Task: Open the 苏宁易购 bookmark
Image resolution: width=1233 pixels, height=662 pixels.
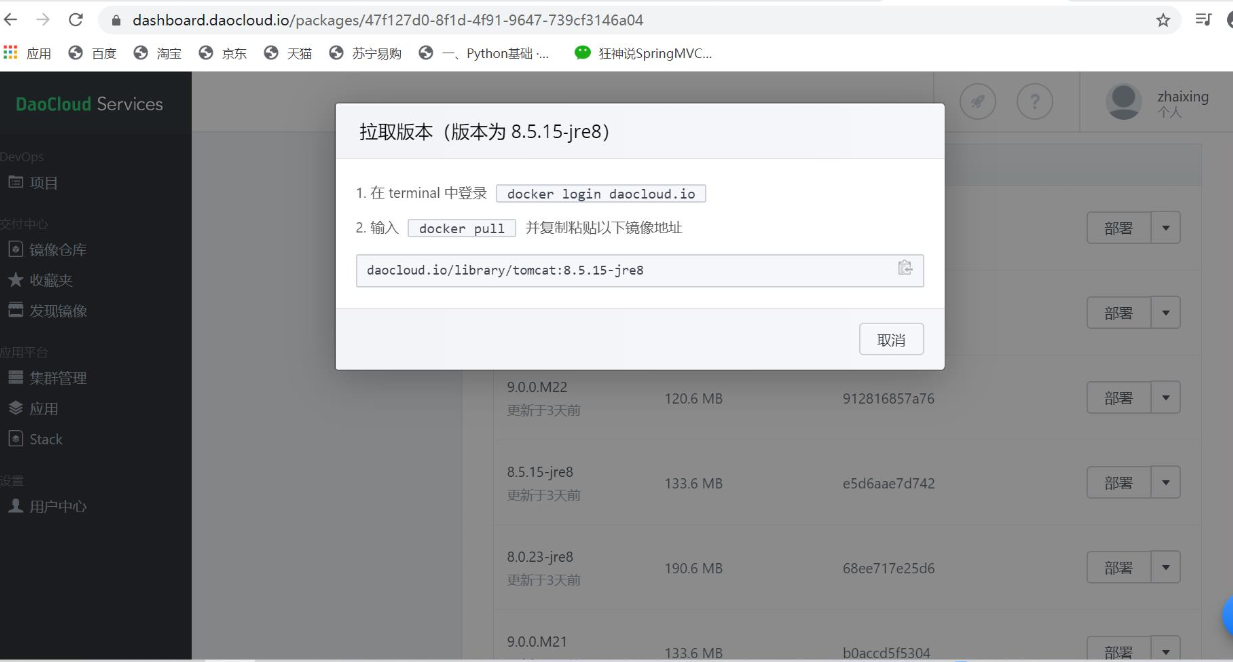Action: pos(365,54)
